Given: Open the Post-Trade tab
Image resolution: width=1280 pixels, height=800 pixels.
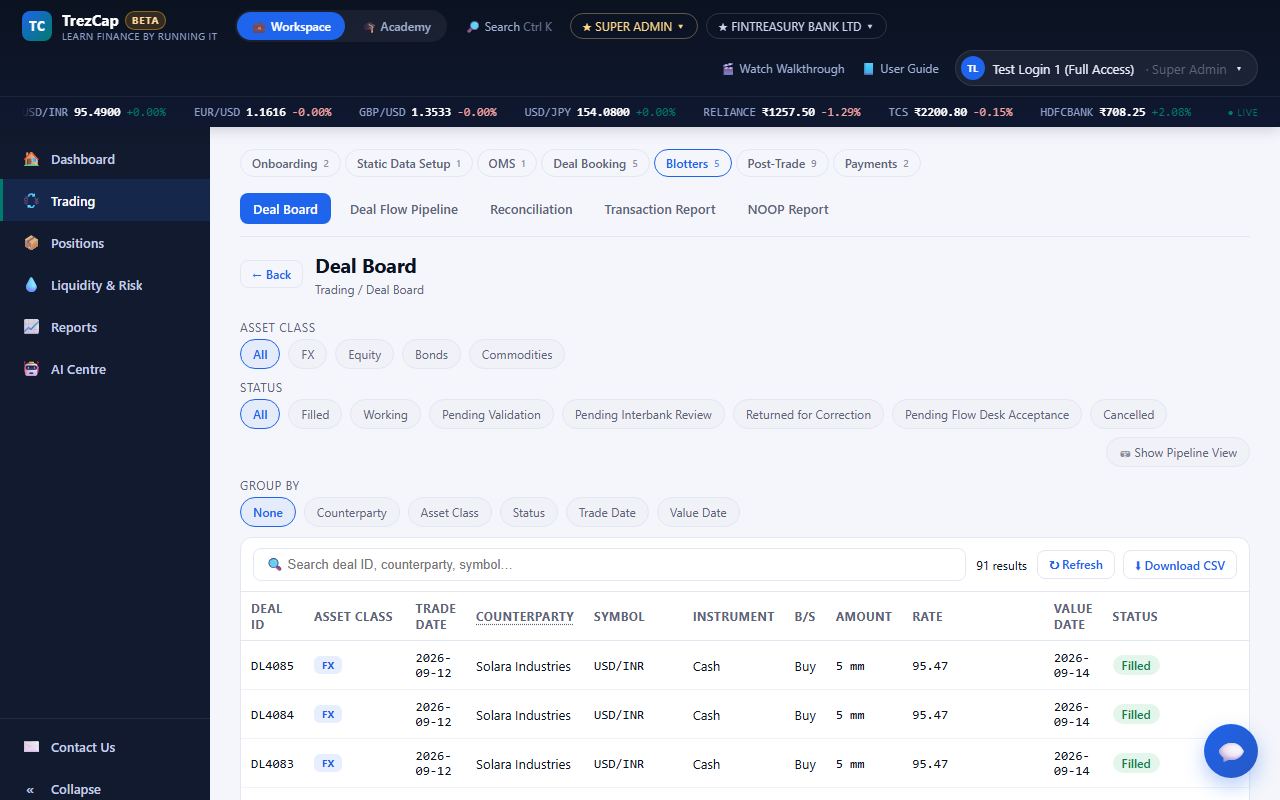Looking at the screenshot, I should pos(782,164).
